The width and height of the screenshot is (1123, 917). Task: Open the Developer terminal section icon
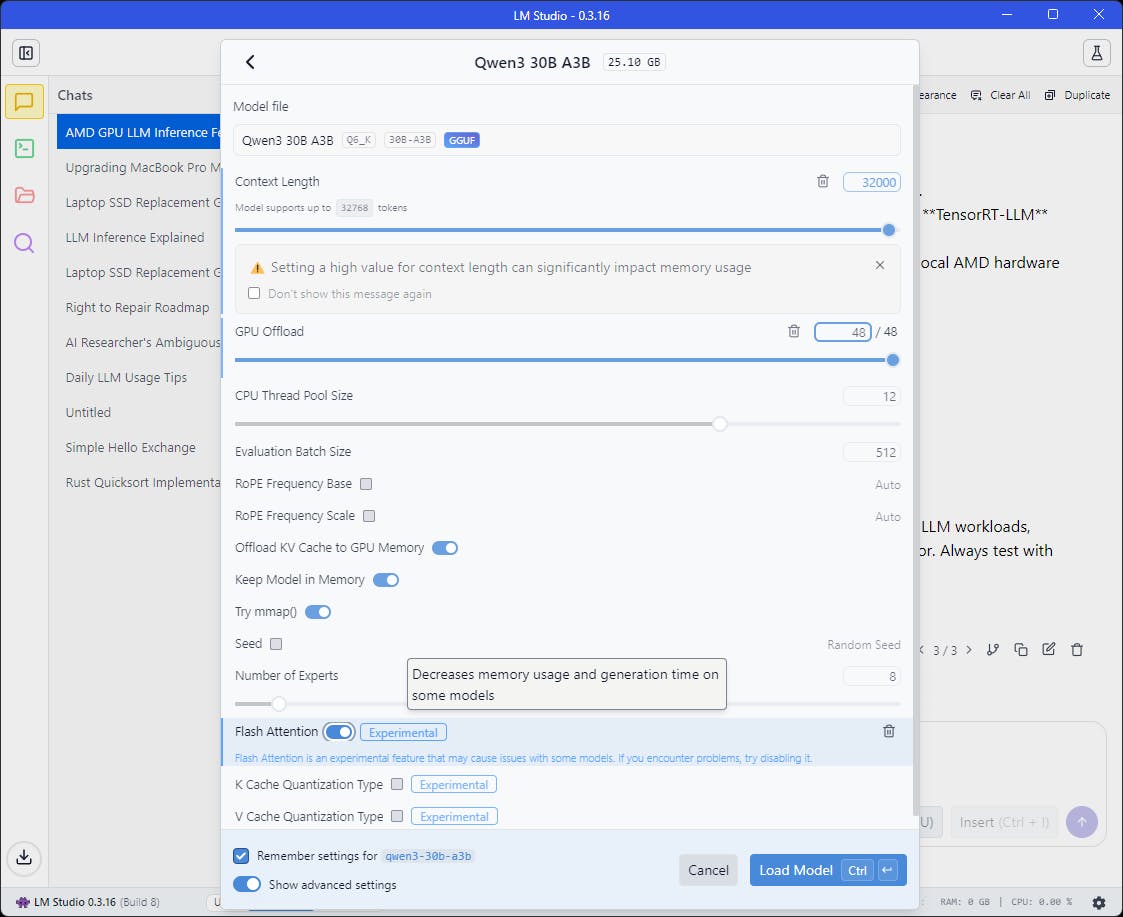24,148
